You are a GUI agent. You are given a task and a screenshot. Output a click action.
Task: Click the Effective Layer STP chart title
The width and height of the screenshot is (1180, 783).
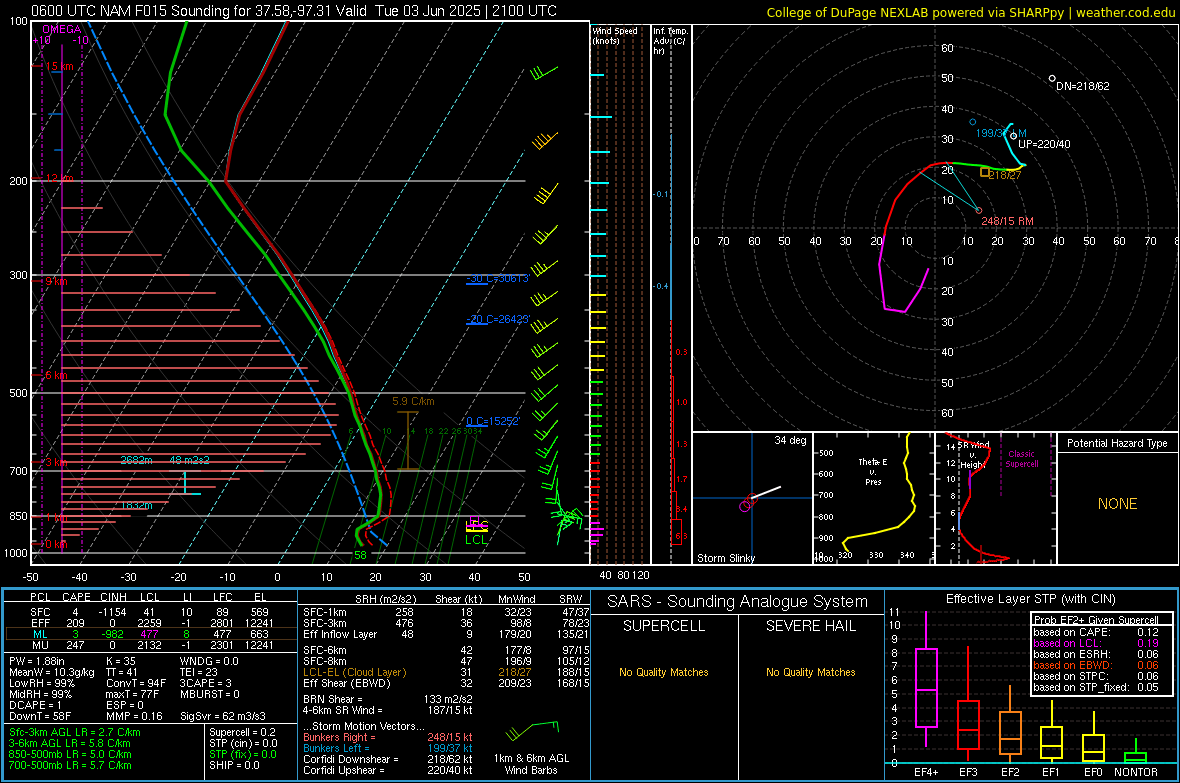(1030, 599)
